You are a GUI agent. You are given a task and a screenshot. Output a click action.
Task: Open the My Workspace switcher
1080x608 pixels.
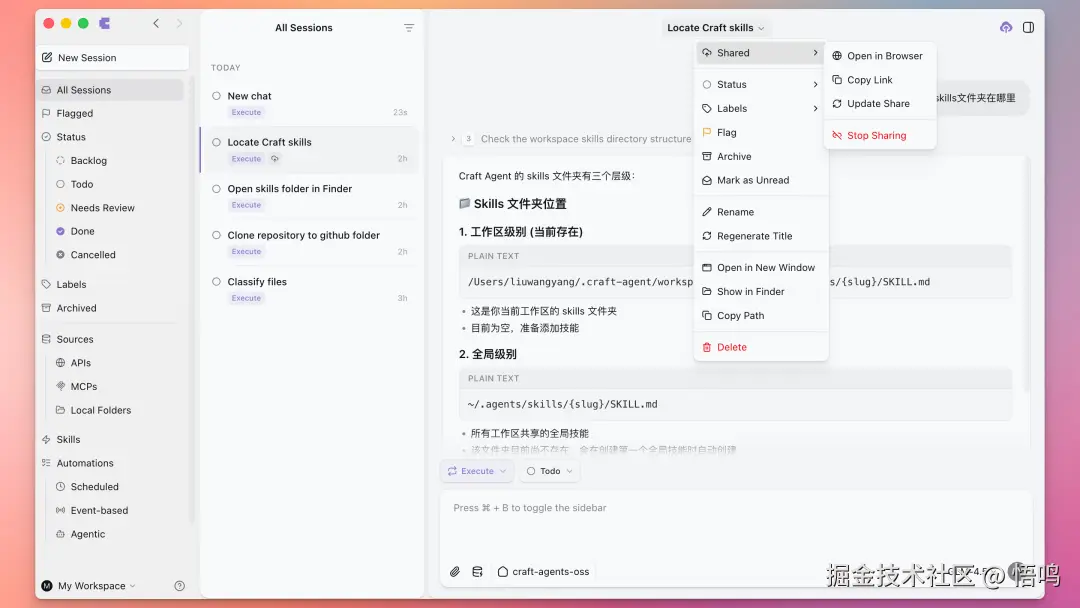pos(90,586)
